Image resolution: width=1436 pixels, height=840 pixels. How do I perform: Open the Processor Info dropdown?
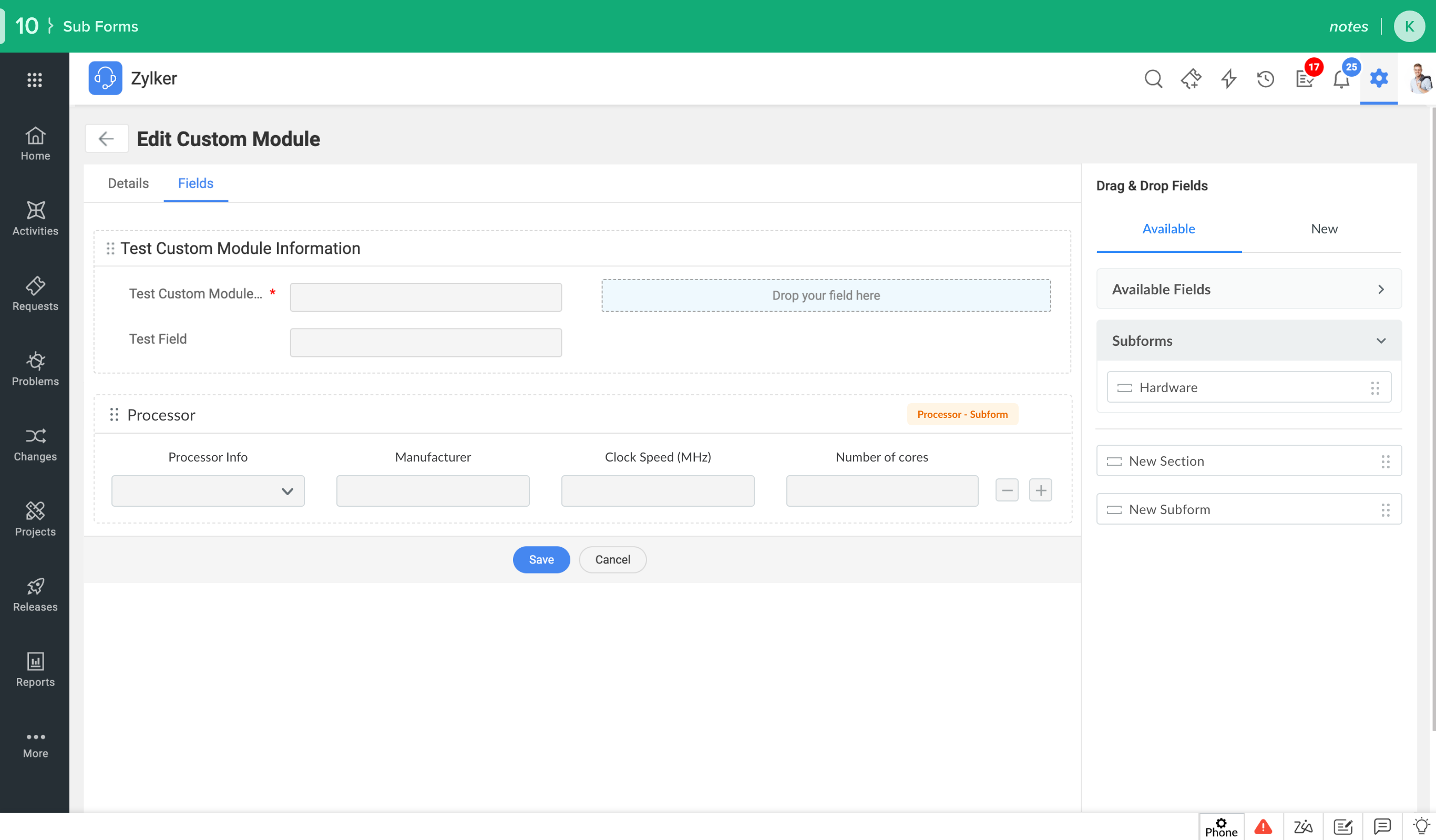click(208, 490)
